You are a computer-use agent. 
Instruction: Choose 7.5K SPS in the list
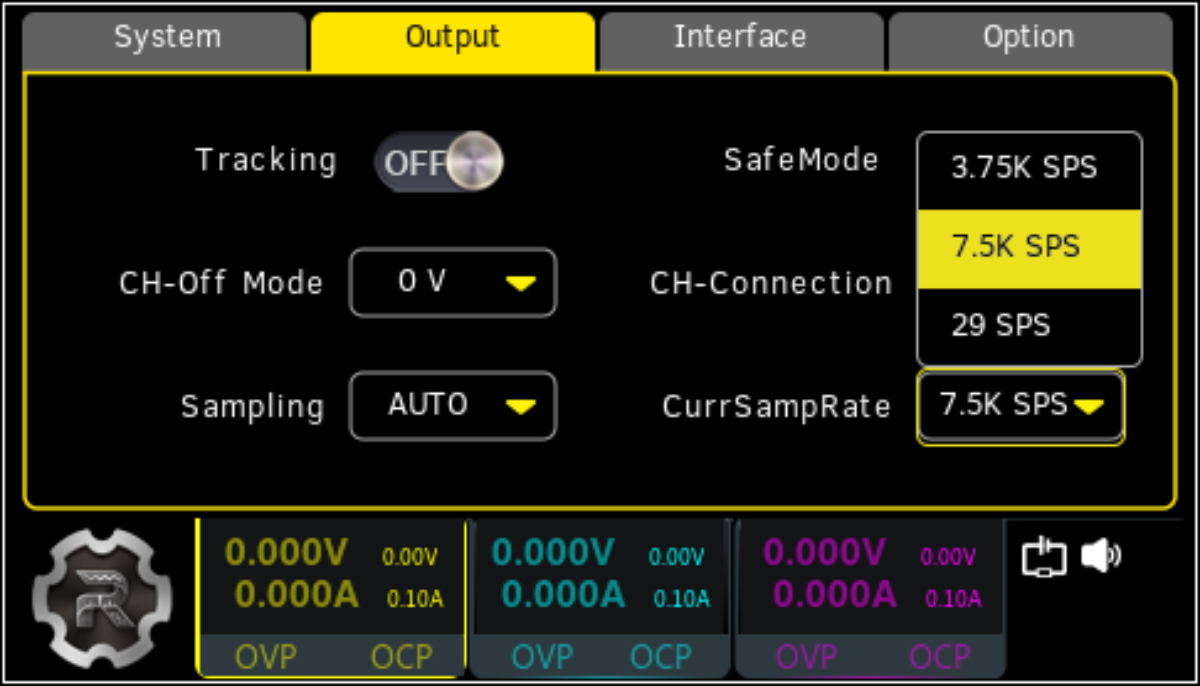click(1029, 248)
